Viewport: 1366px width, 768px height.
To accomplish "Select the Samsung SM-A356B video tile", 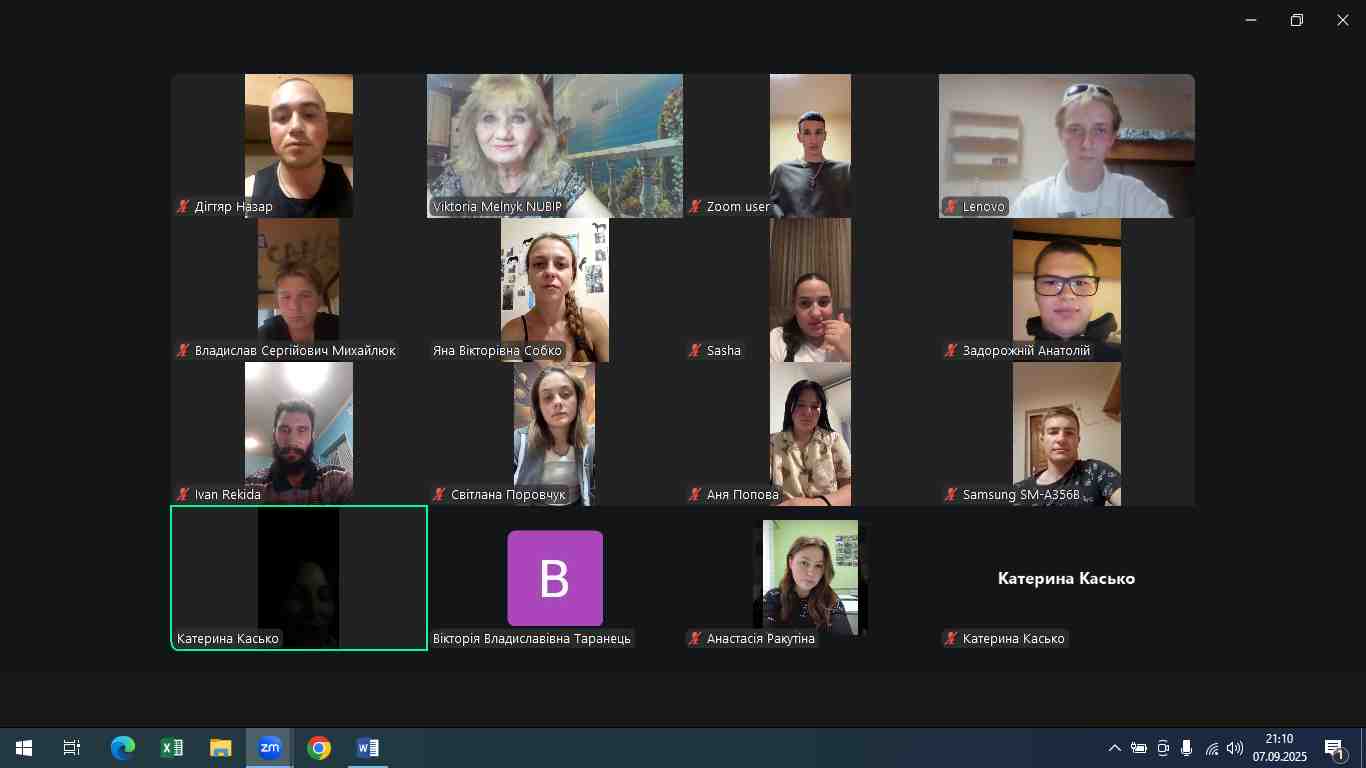I will point(1067,434).
